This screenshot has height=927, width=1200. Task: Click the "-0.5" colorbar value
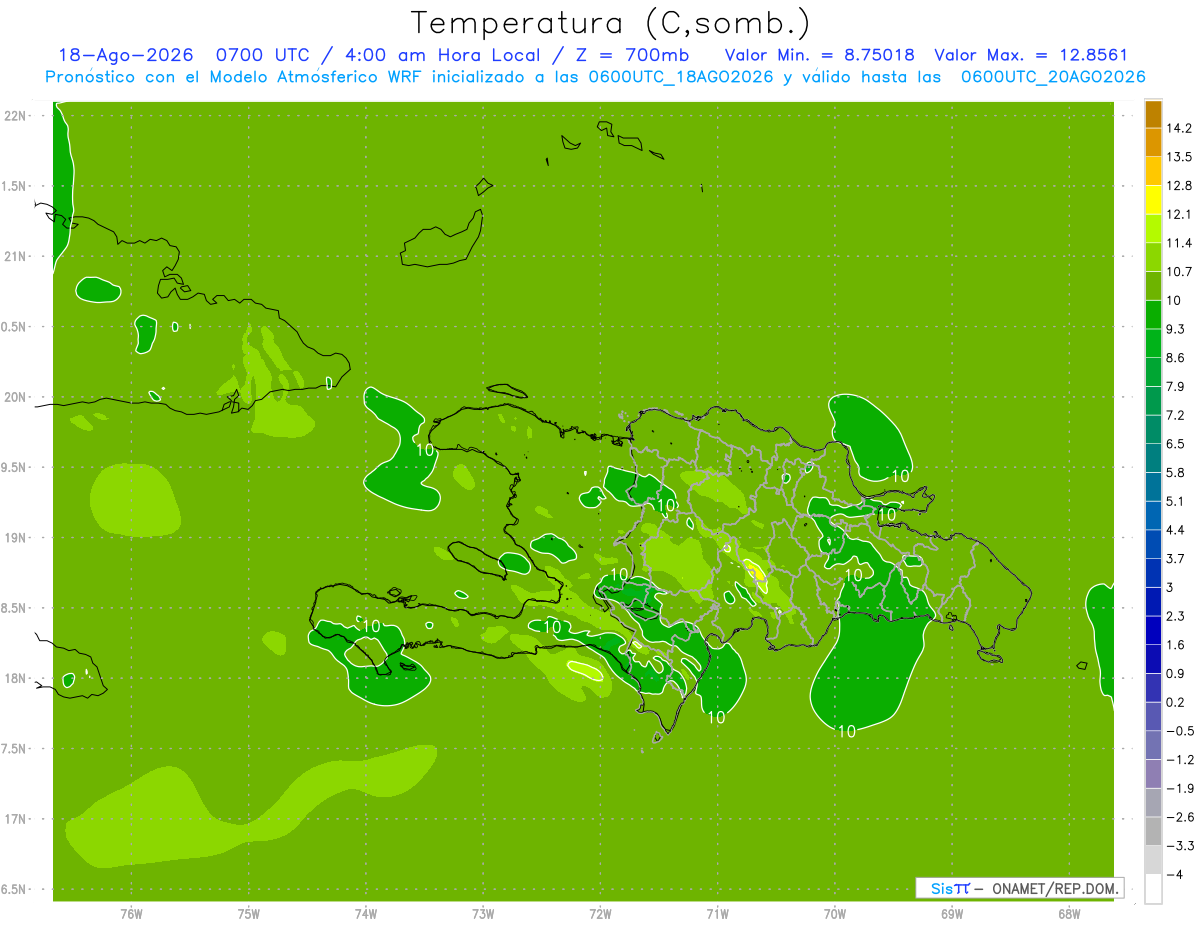click(x=1180, y=731)
